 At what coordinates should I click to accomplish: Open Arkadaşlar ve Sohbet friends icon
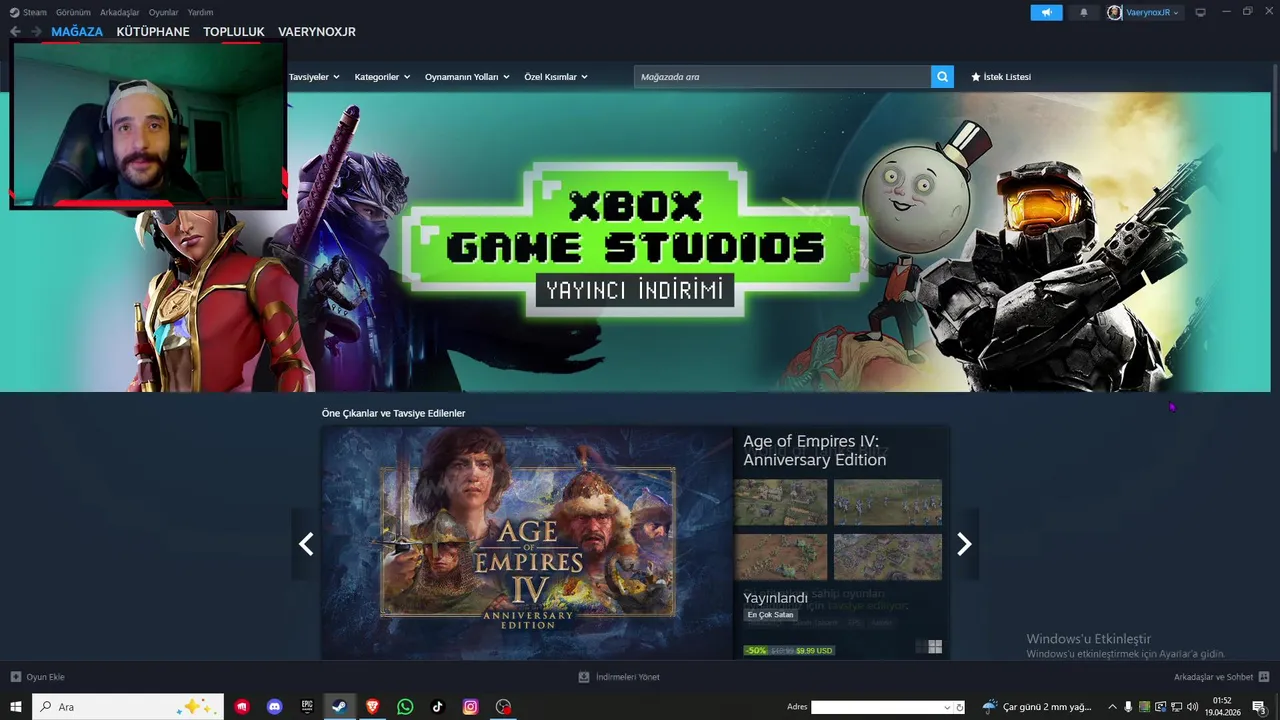tap(1264, 677)
